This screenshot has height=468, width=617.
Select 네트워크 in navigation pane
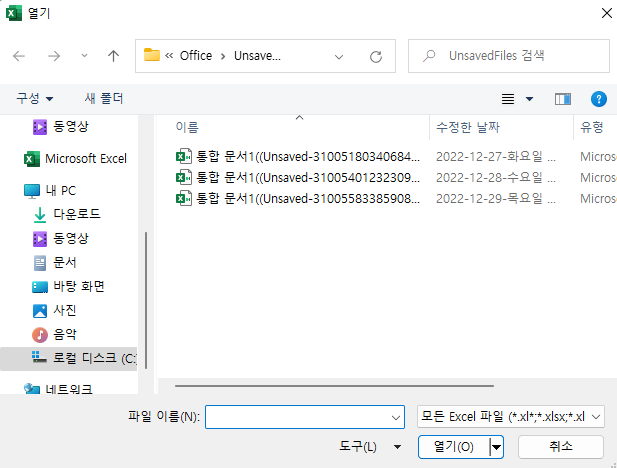tap(58, 389)
